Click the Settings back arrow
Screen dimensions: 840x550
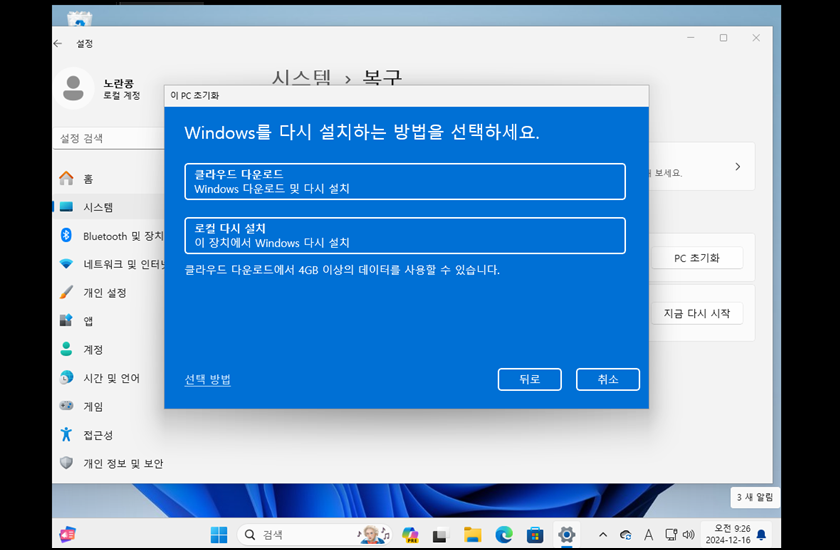tap(58, 43)
